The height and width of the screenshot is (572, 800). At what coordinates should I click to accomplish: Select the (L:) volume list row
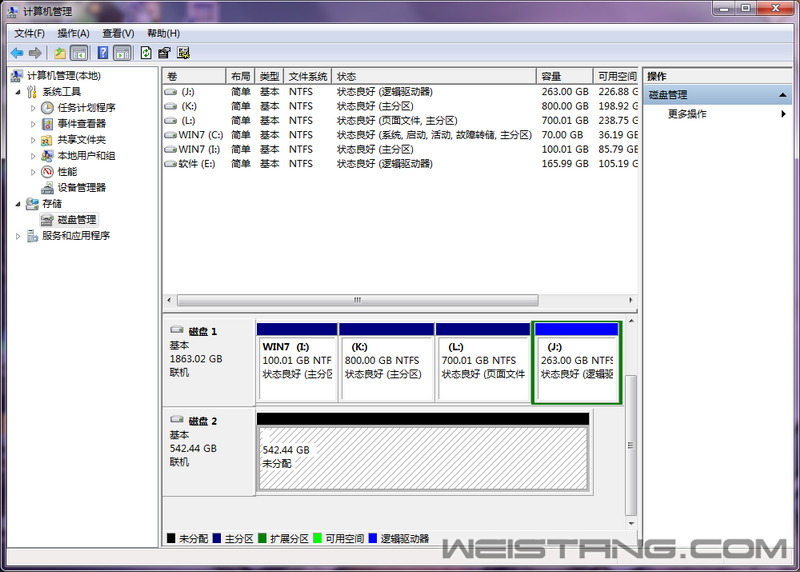point(401,120)
